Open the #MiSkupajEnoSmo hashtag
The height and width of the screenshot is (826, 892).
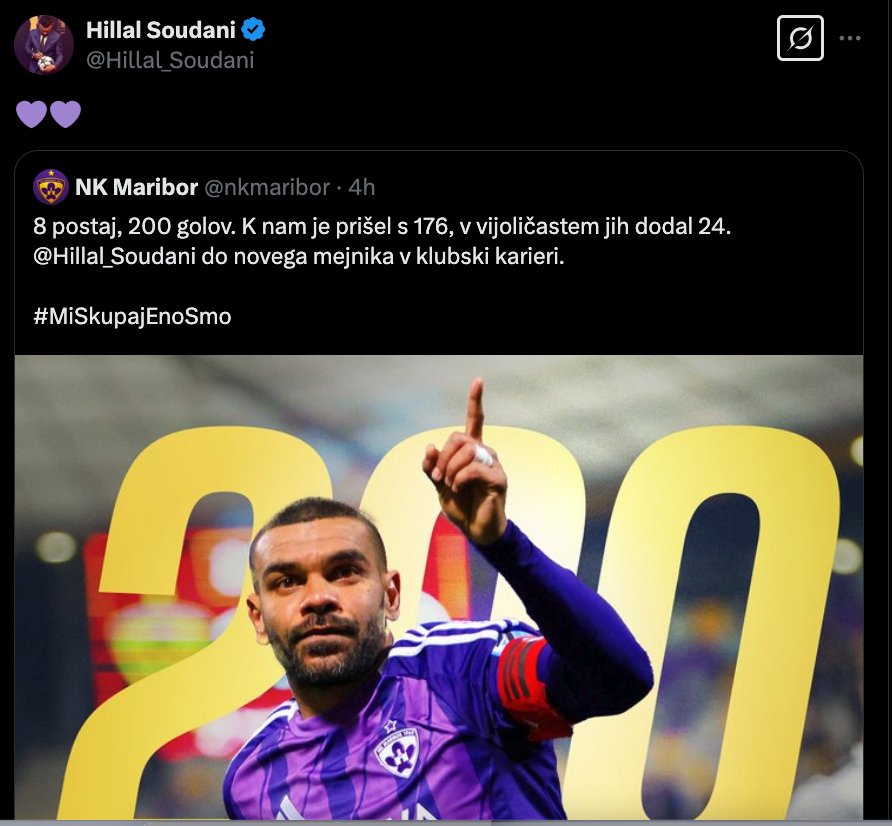coord(132,316)
